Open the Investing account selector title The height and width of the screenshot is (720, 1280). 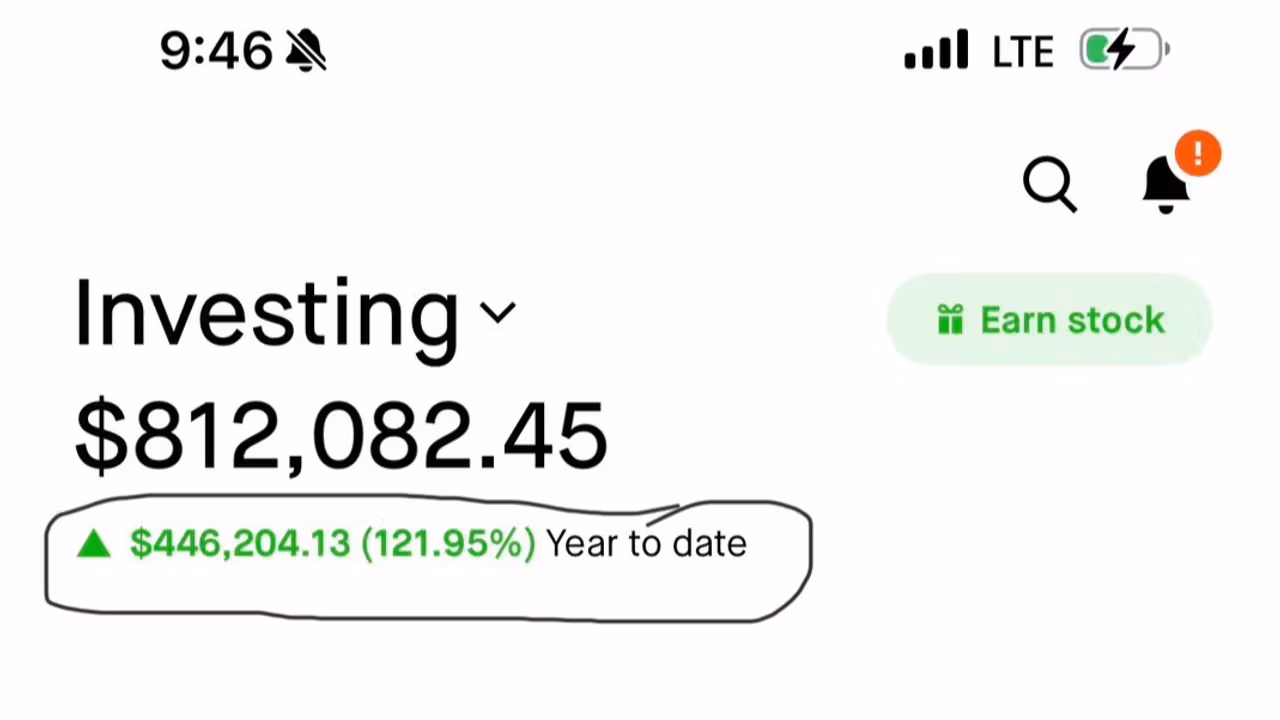[267, 314]
